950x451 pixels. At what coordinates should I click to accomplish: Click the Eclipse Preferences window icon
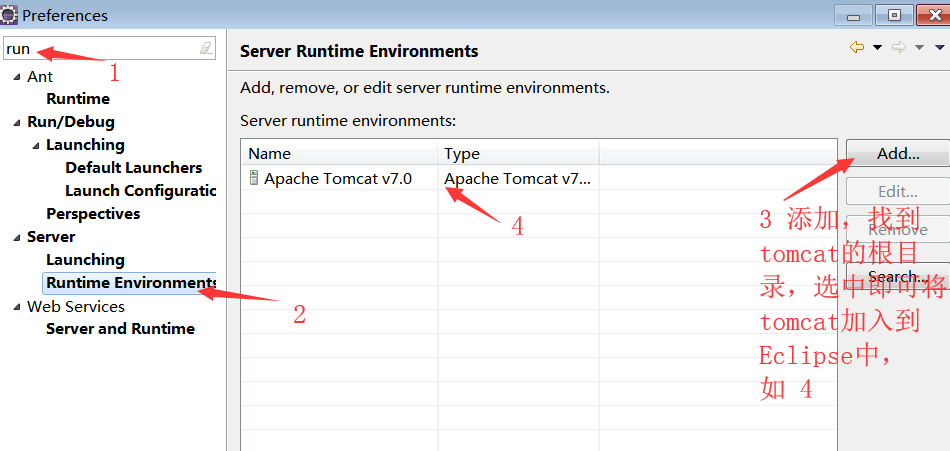9,15
